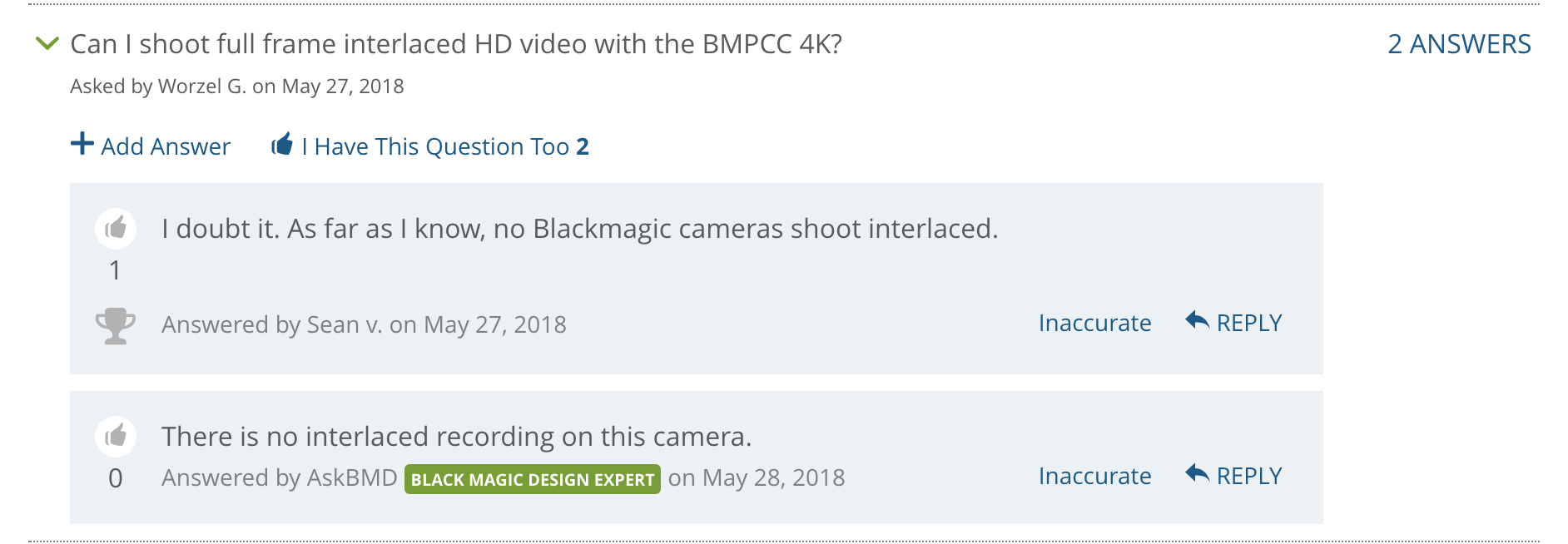This screenshot has height=544, width=1568.
Task: Select I Have This Question Too
Action: pos(445,146)
